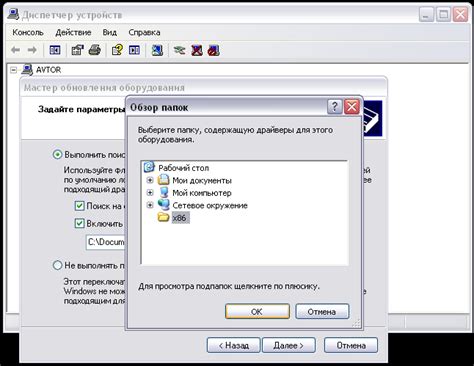Click Отмена in the Обзор папок dialog
This screenshot has width=474, height=366.
point(322,311)
